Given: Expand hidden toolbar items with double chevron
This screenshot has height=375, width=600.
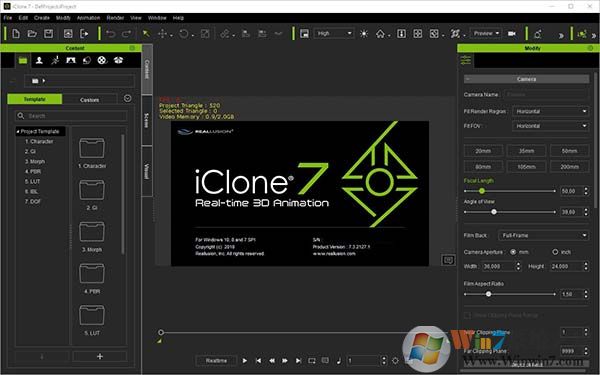Looking at the screenshot, I should pyautogui.click(x=561, y=35).
